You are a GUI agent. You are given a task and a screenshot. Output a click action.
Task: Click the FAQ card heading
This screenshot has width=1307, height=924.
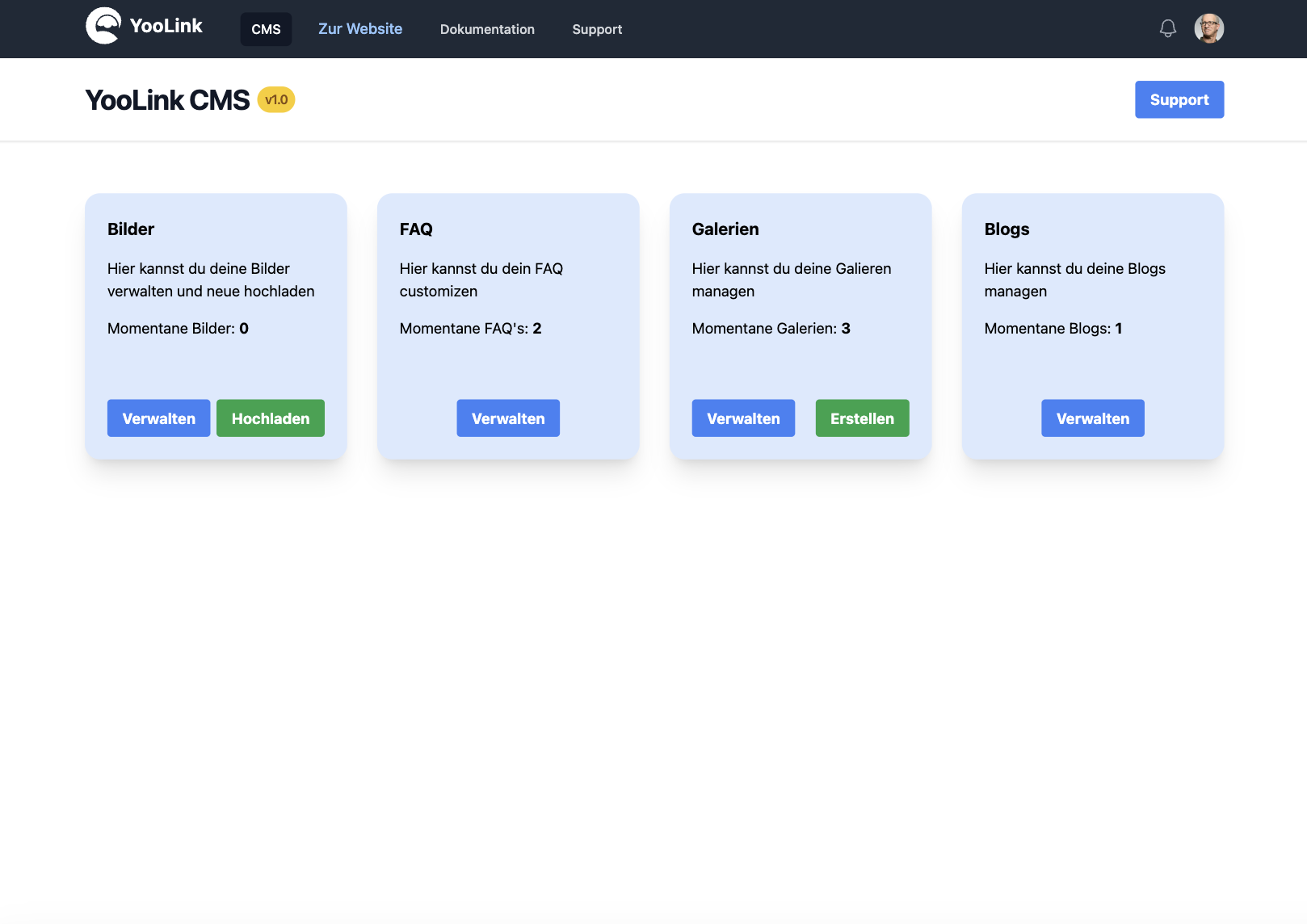click(415, 229)
